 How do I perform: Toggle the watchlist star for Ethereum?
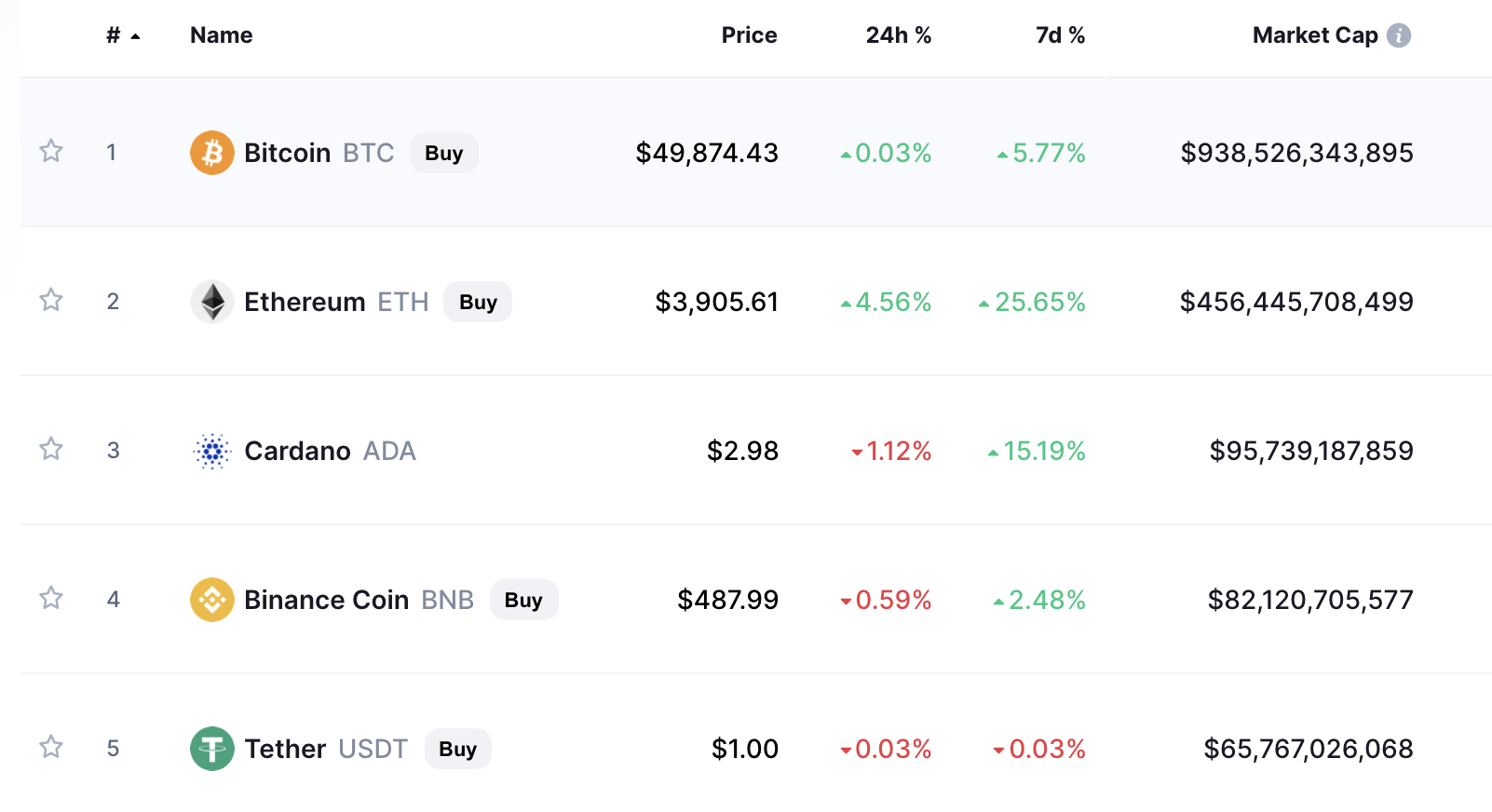[x=51, y=300]
